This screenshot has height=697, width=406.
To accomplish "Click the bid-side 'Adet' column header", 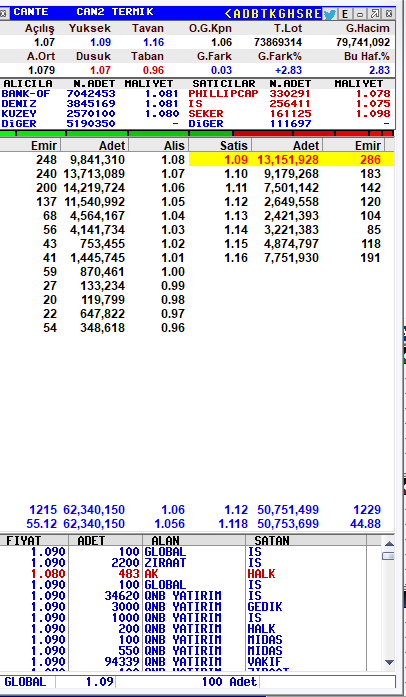I will 95,145.
